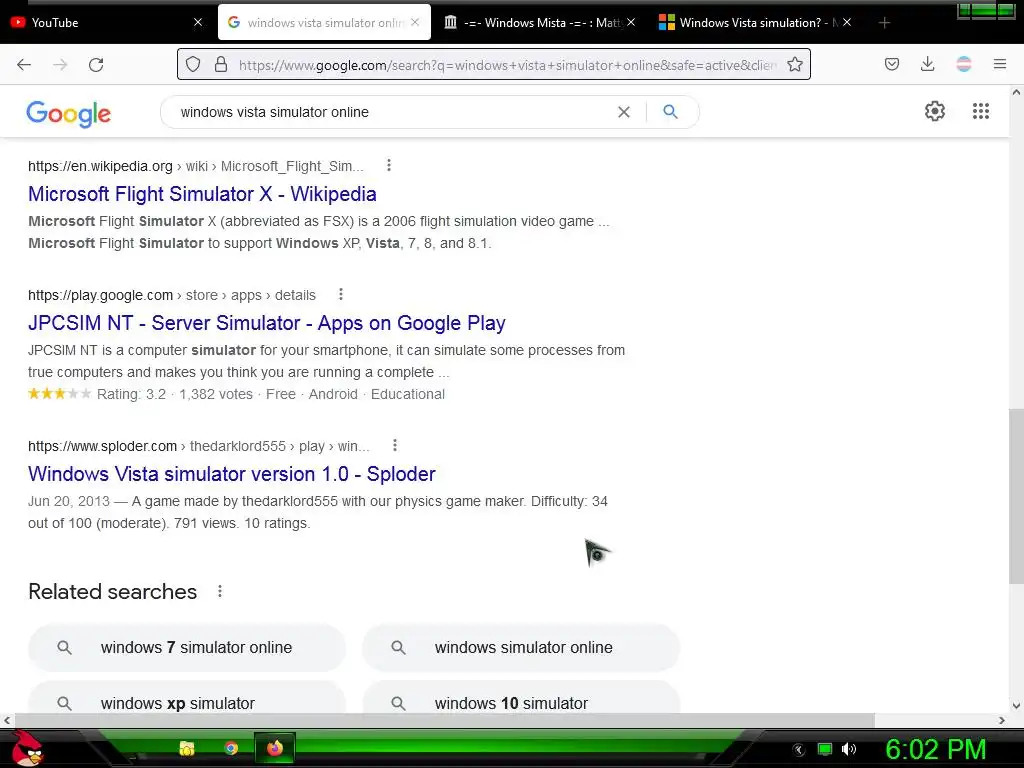Open Microsoft Flight Simulator X Wikipedia result
This screenshot has height=768, width=1024.
pyautogui.click(x=202, y=194)
